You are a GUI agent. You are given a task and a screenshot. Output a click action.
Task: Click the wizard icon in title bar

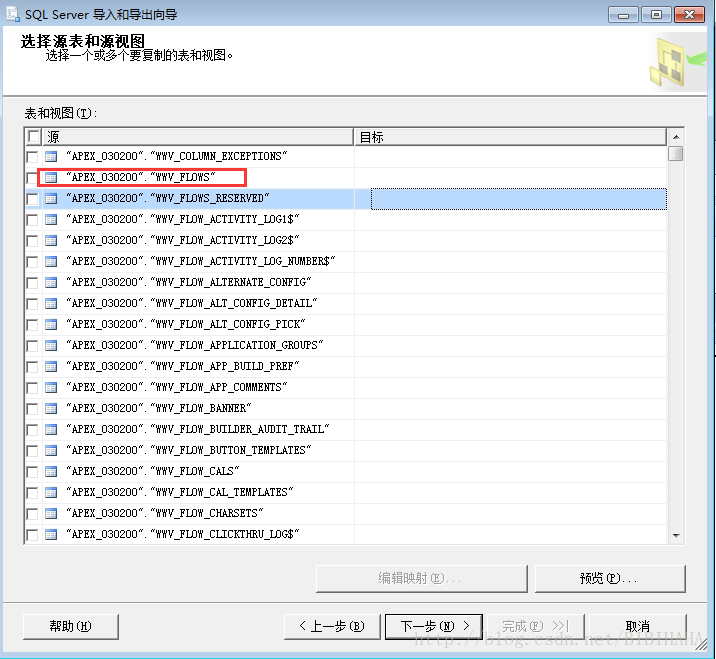click(x=13, y=14)
